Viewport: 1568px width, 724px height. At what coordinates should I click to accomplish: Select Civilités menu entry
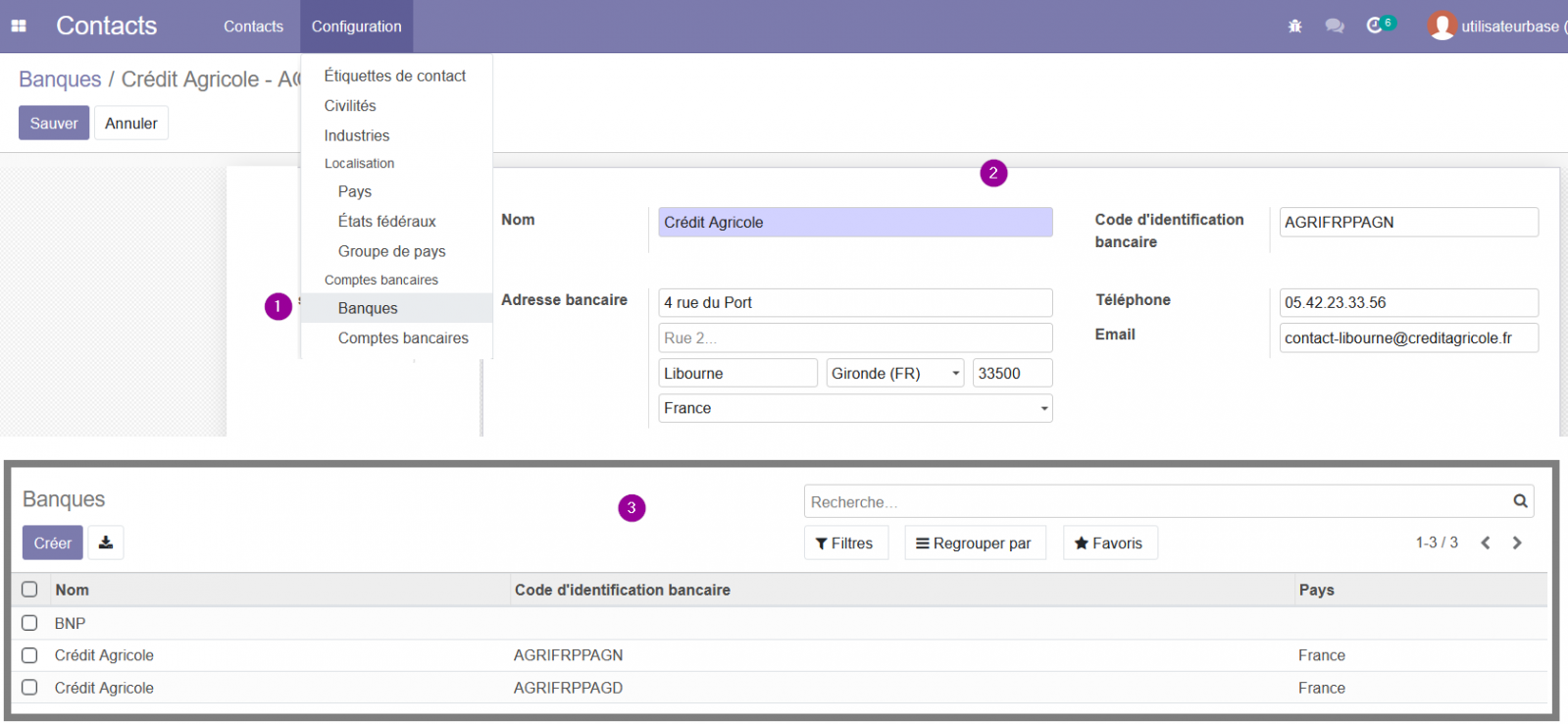click(x=350, y=106)
